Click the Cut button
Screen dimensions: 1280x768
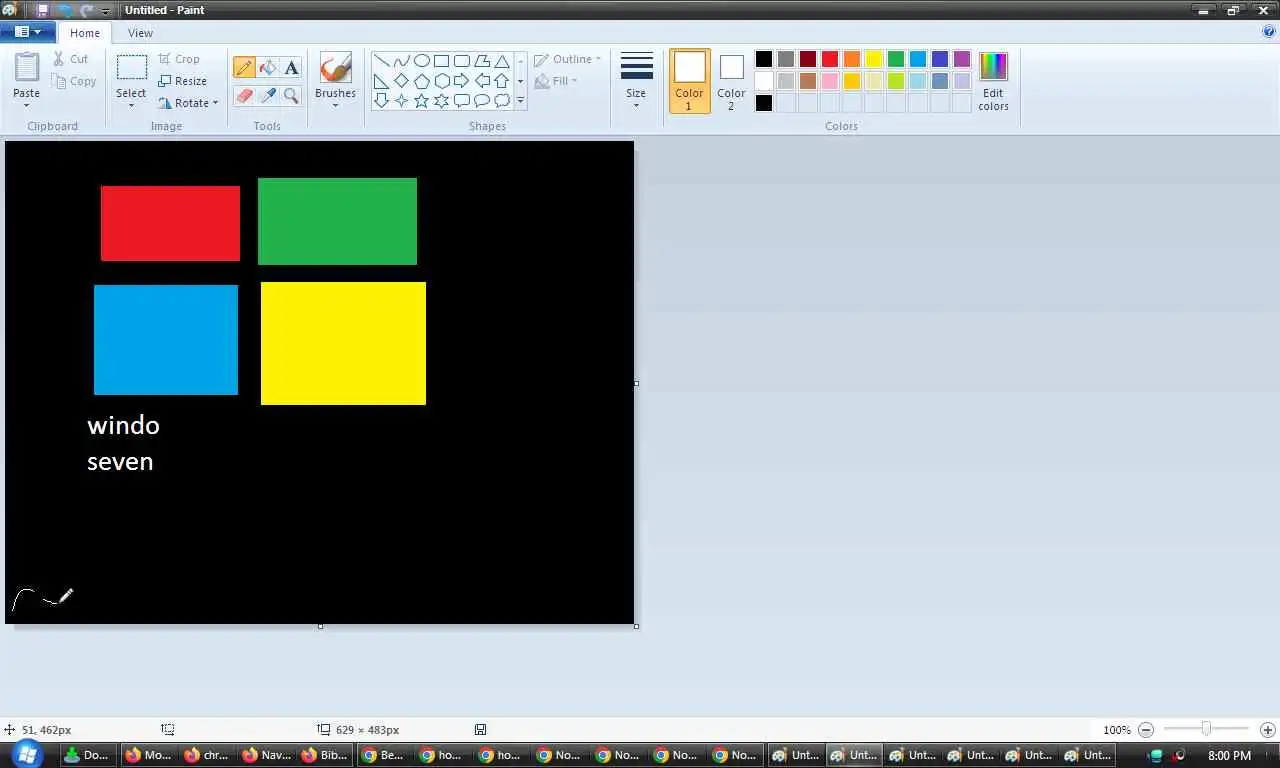[71, 59]
